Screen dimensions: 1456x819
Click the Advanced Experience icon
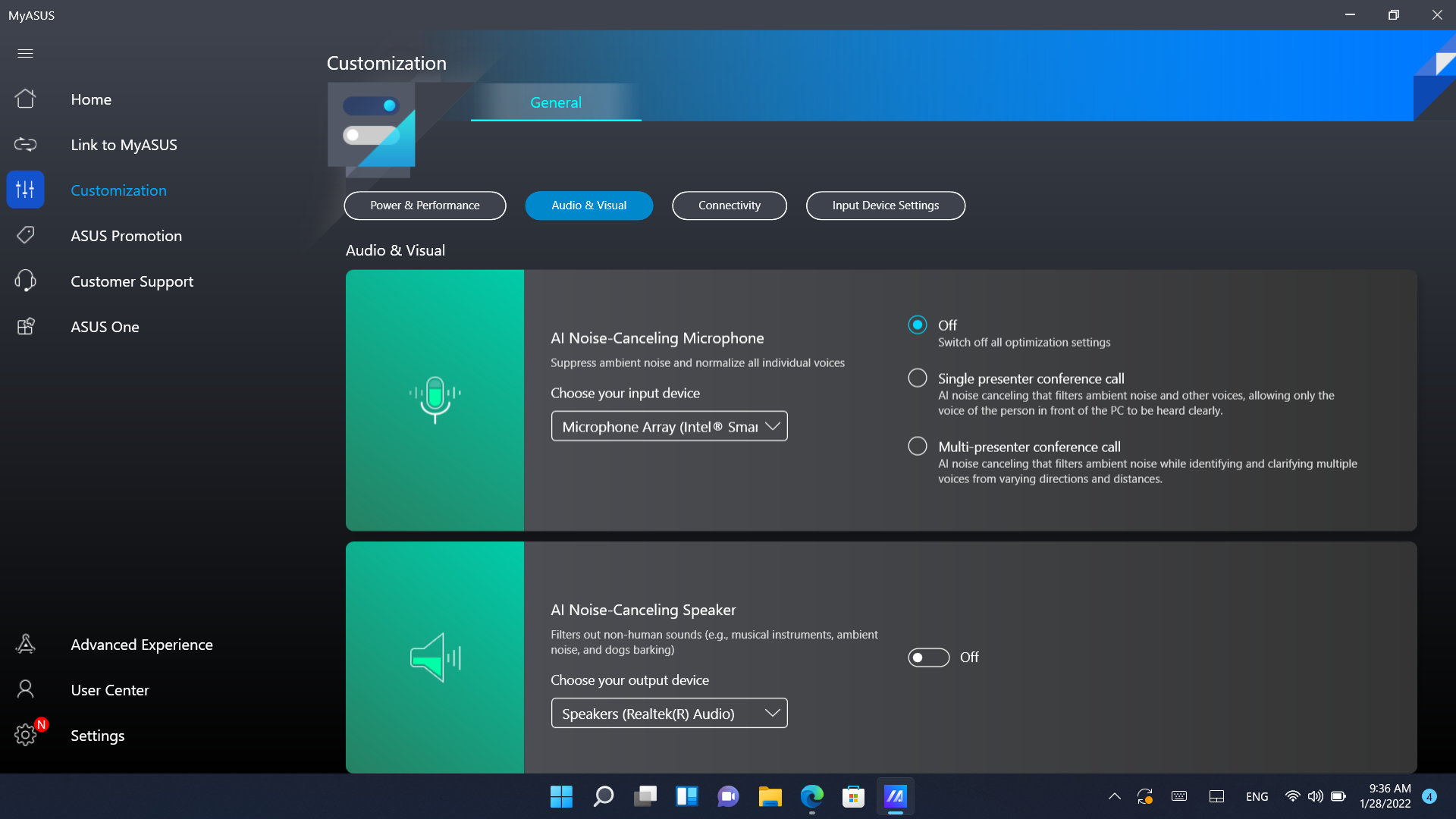tap(25, 644)
